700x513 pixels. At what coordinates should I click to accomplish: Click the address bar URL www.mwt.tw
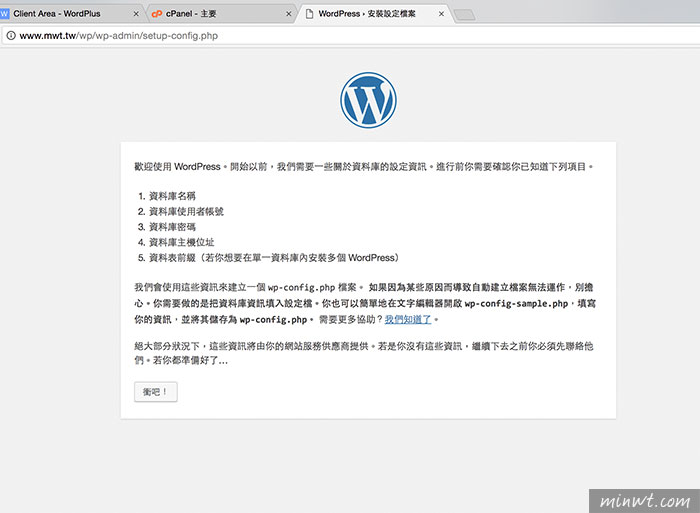point(119,36)
